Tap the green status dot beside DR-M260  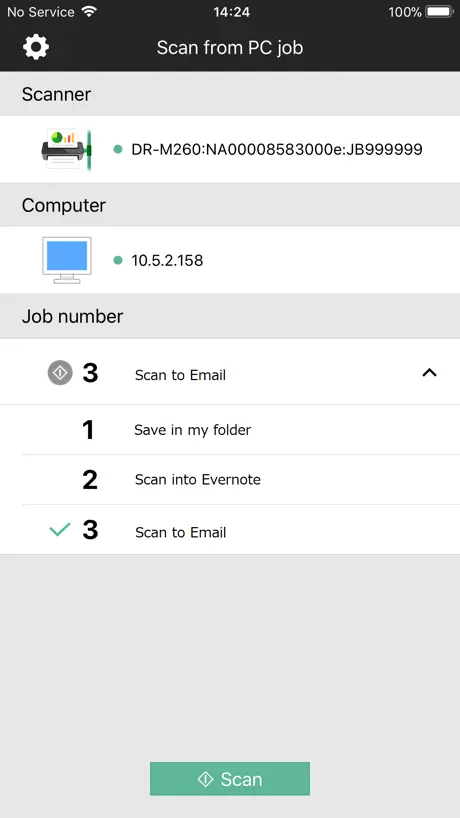tap(118, 150)
